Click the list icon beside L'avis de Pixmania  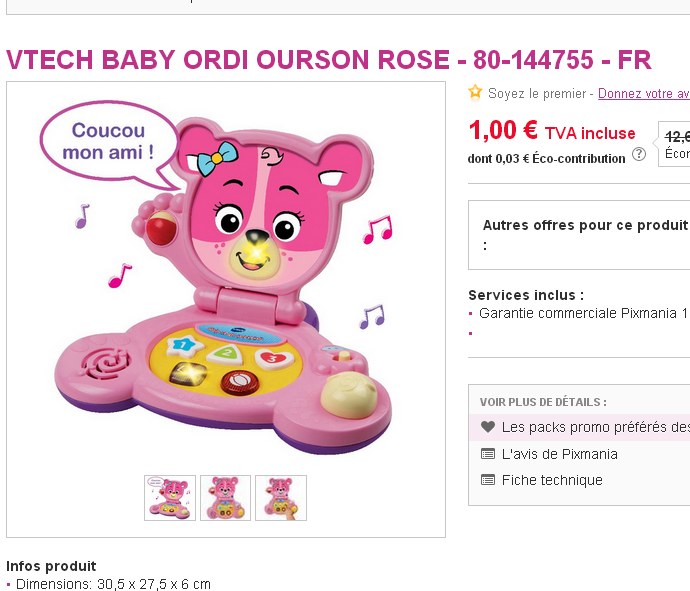click(488, 454)
